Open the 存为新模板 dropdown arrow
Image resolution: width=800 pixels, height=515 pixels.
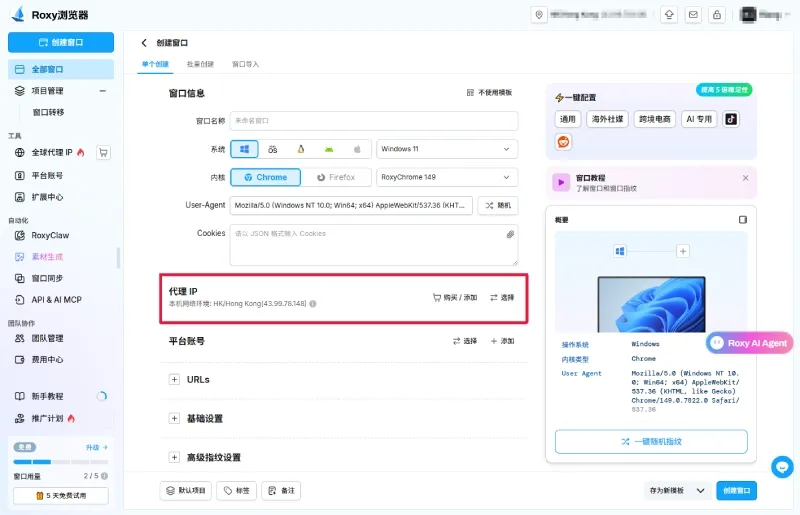coord(701,491)
